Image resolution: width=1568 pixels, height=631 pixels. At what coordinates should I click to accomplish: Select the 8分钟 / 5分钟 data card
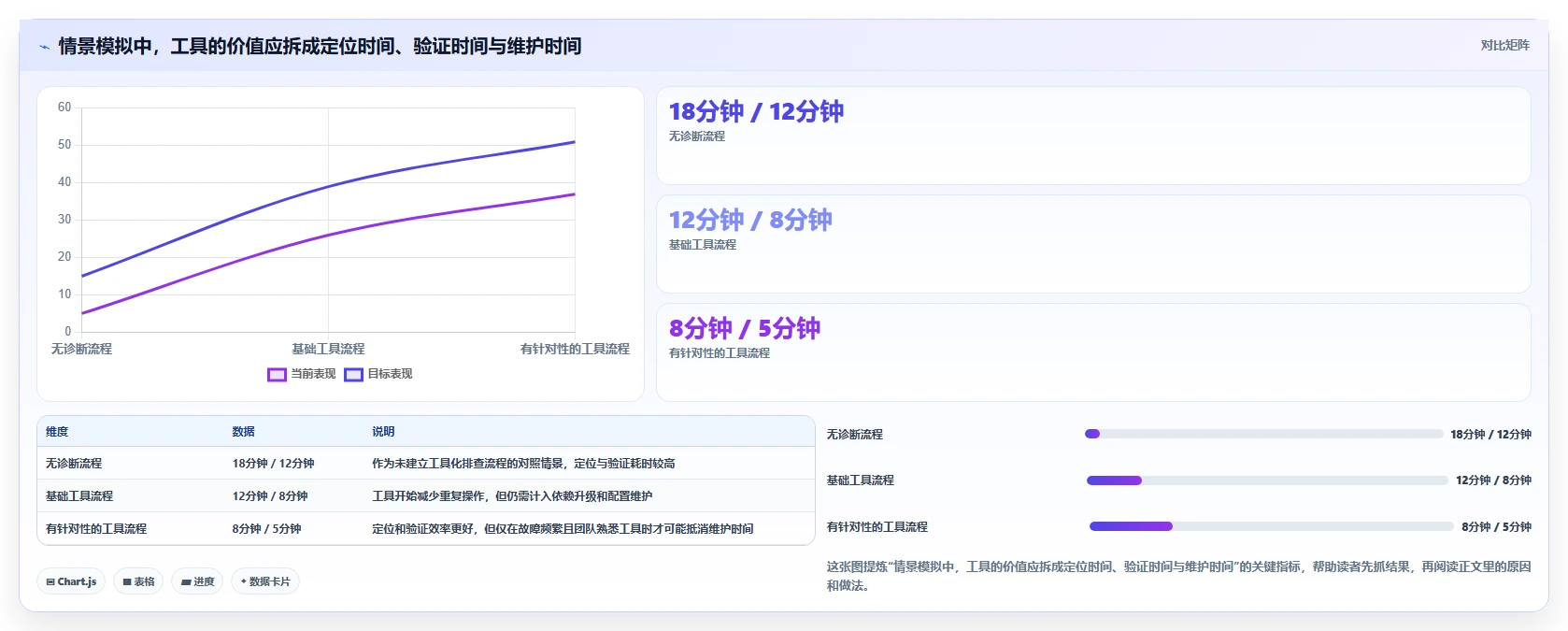(x=1093, y=352)
